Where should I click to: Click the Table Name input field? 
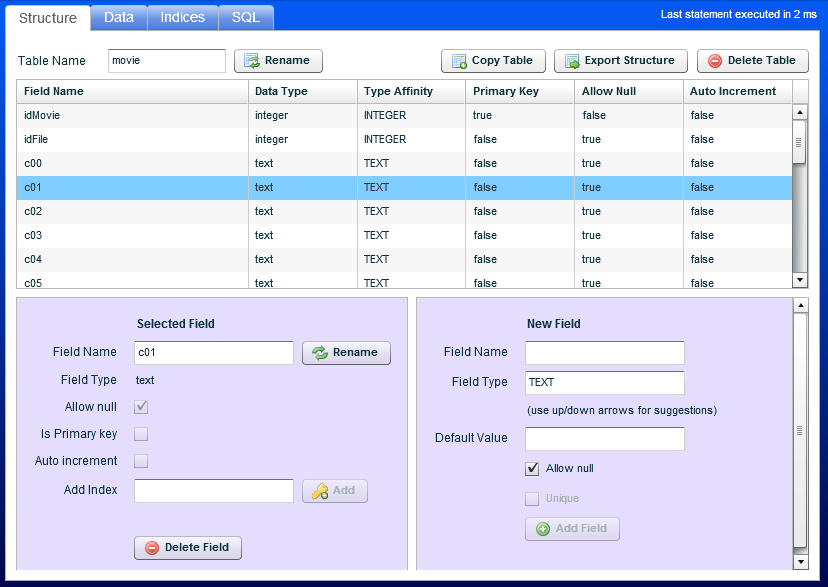[x=167, y=61]
